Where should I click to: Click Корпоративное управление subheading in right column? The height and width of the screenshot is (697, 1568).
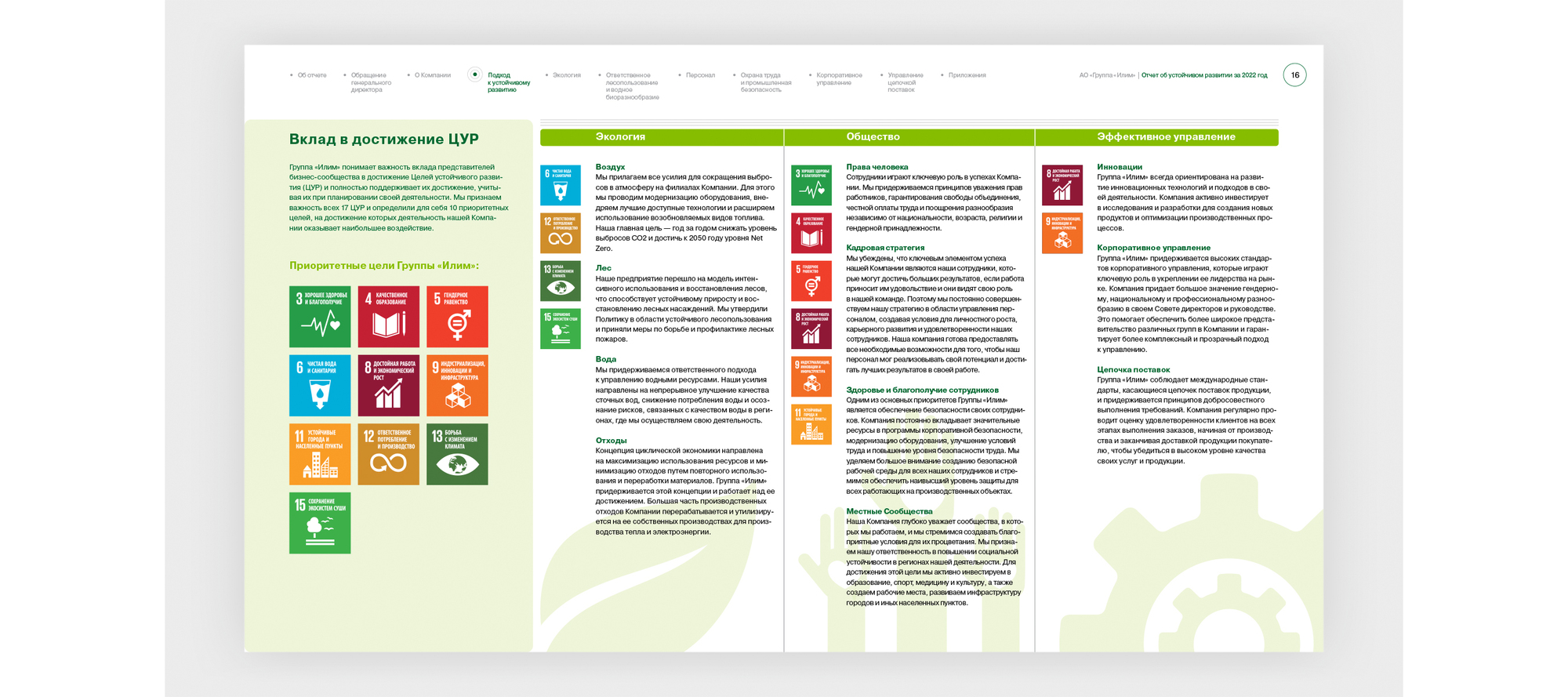tap(1153, 248)
